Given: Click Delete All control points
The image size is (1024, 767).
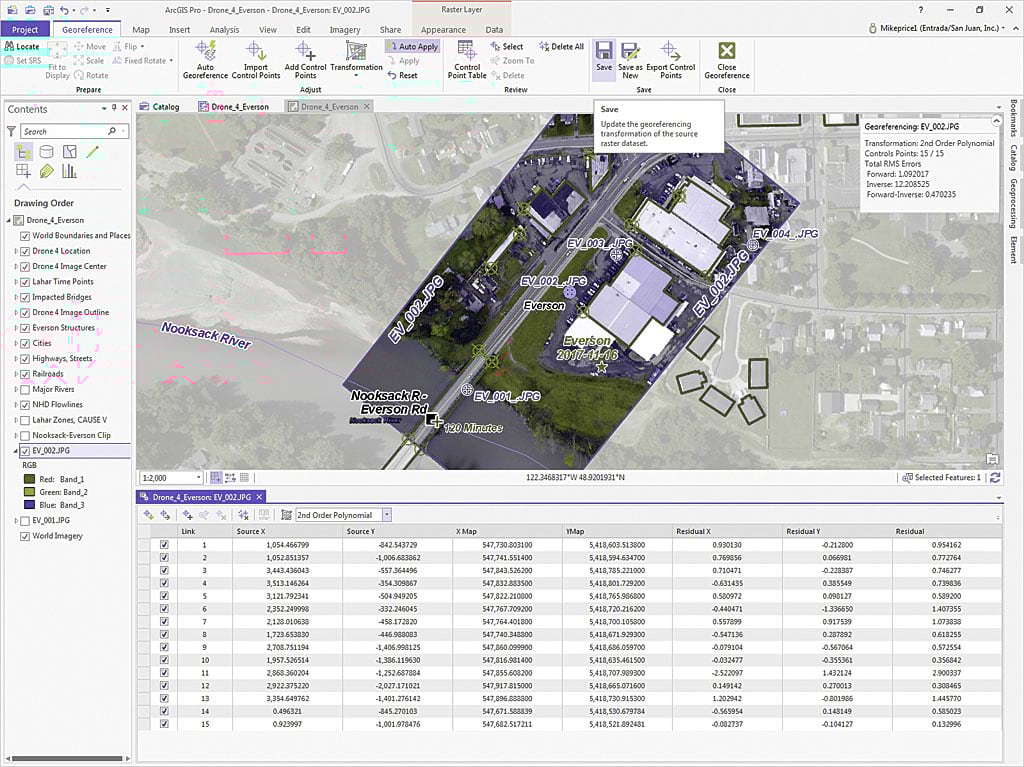Looking at the screenshot, I should [x=562, y=46].
